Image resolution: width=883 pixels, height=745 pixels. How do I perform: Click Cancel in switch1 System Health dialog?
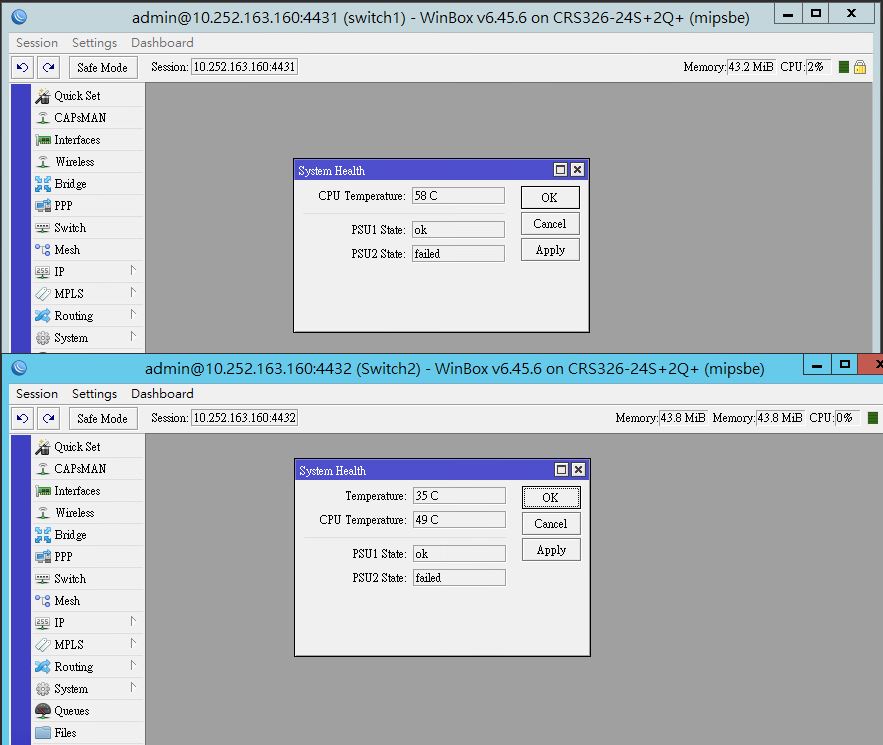click(550, 224)
